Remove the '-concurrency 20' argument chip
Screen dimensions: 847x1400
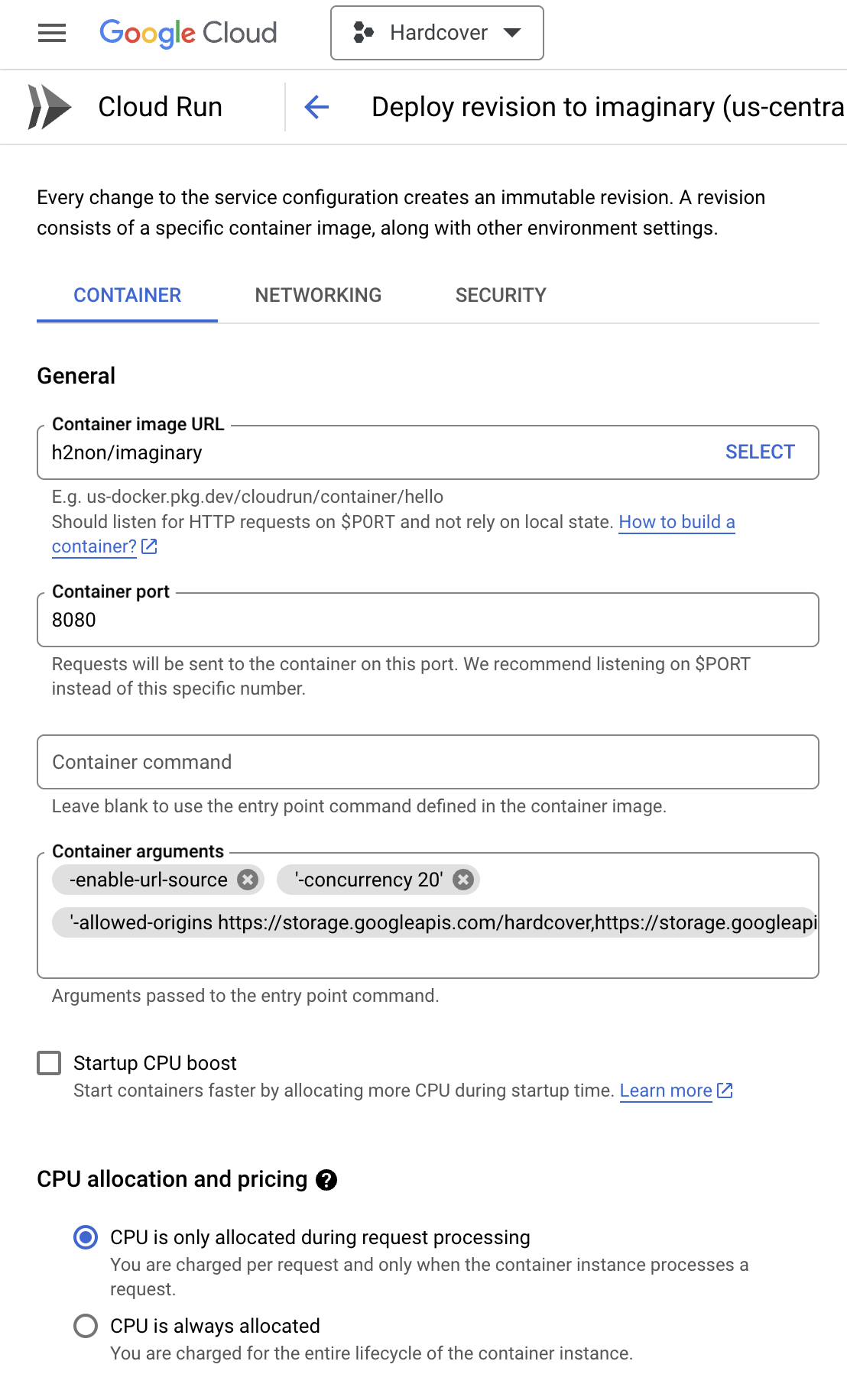[x=462, y=880]
